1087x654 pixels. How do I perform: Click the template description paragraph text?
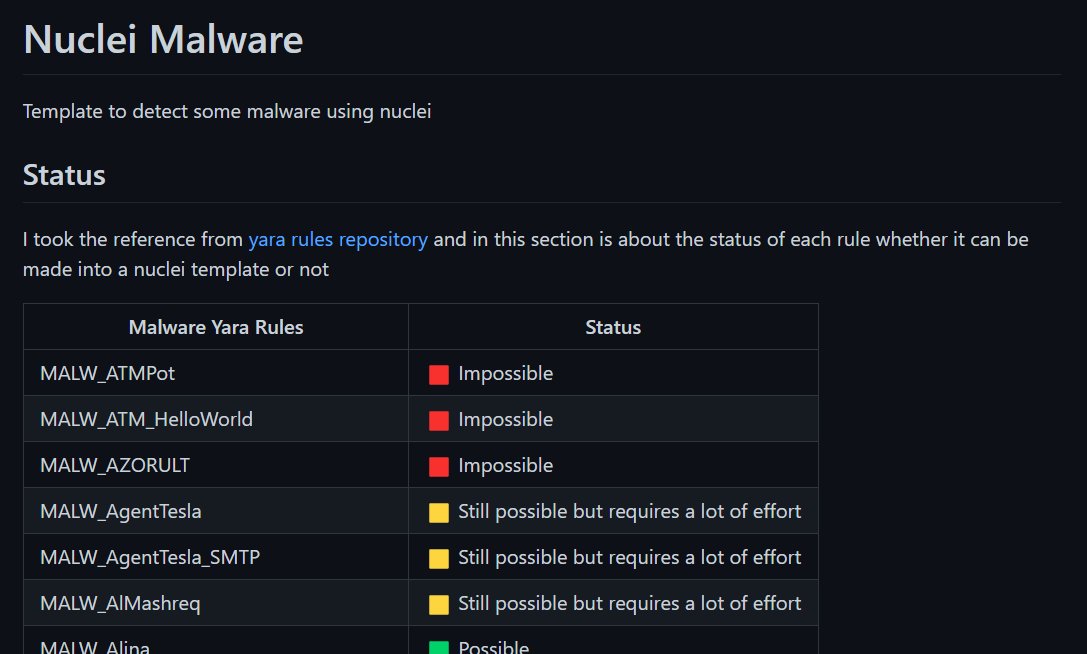[227, 112]
